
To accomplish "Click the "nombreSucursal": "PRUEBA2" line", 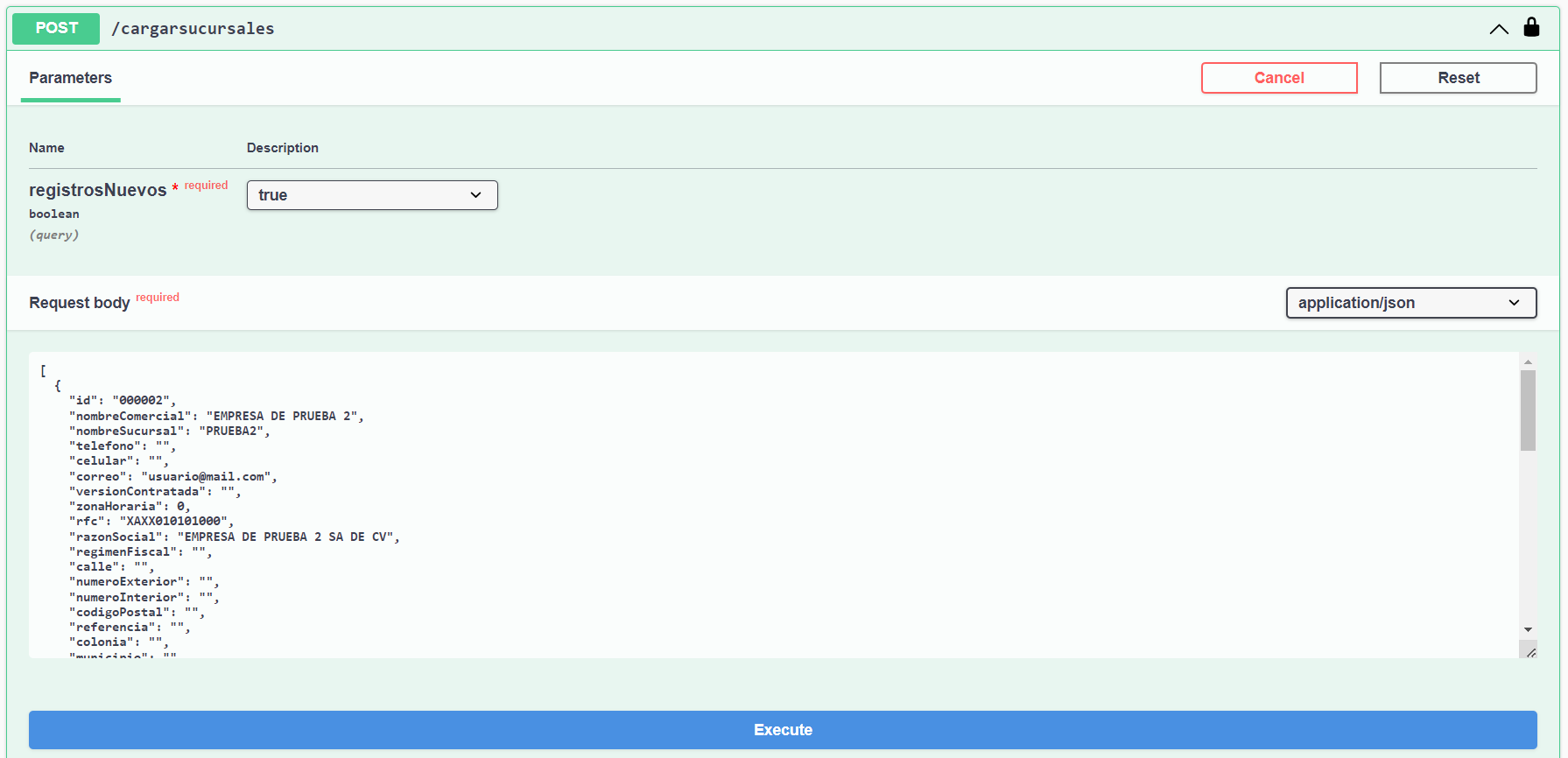I will click(x=170, y=431).
